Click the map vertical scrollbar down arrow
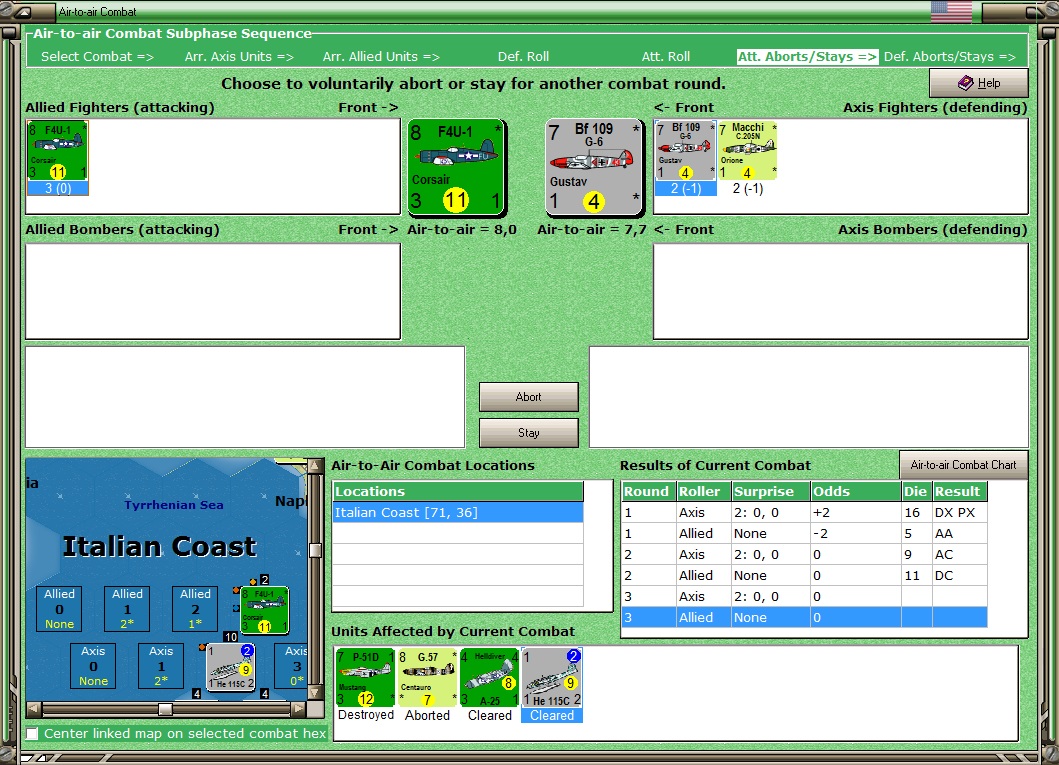 pyautogui.click(x=315, y=693)
